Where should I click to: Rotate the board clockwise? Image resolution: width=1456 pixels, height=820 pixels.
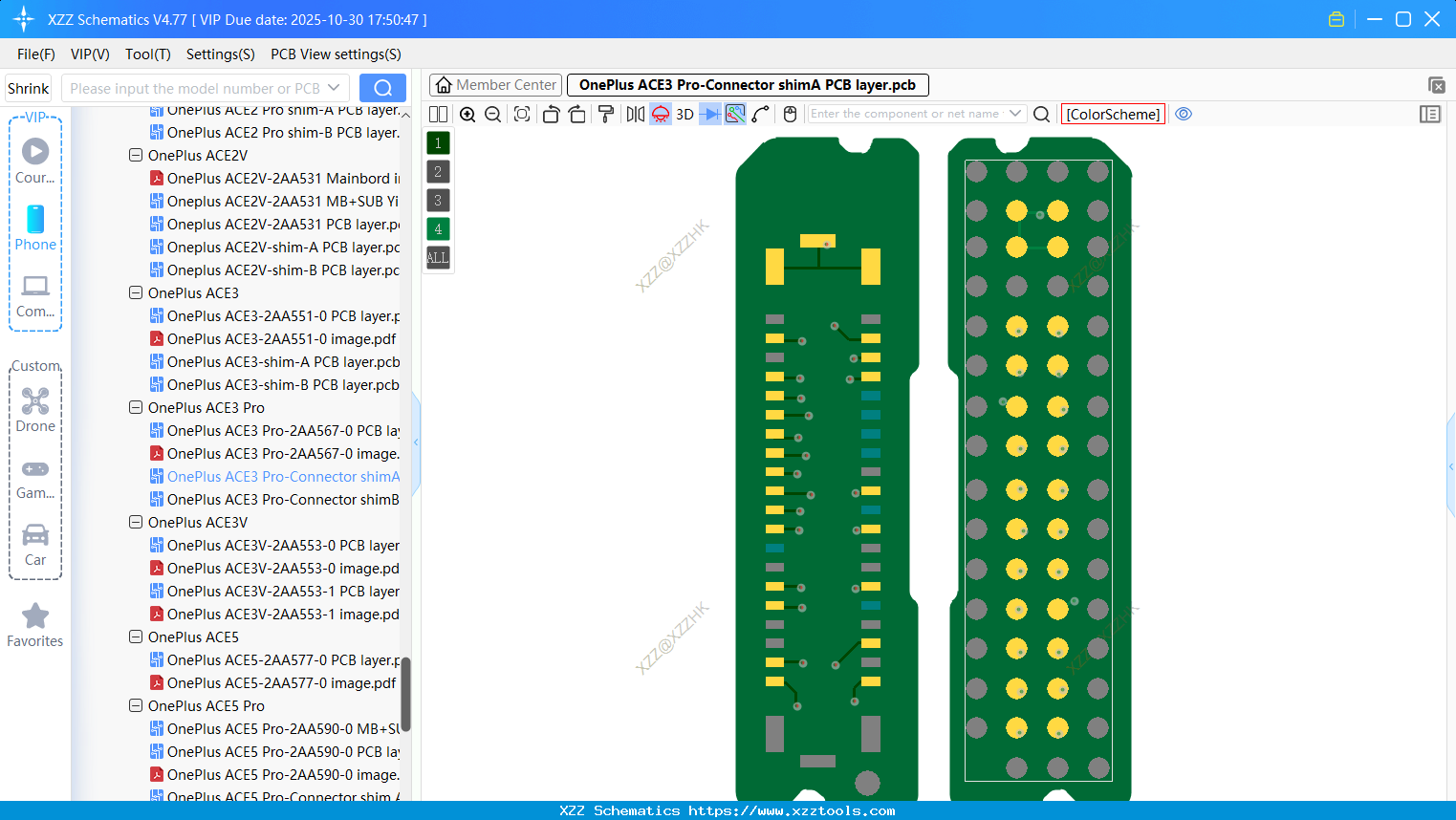(576, 115)
